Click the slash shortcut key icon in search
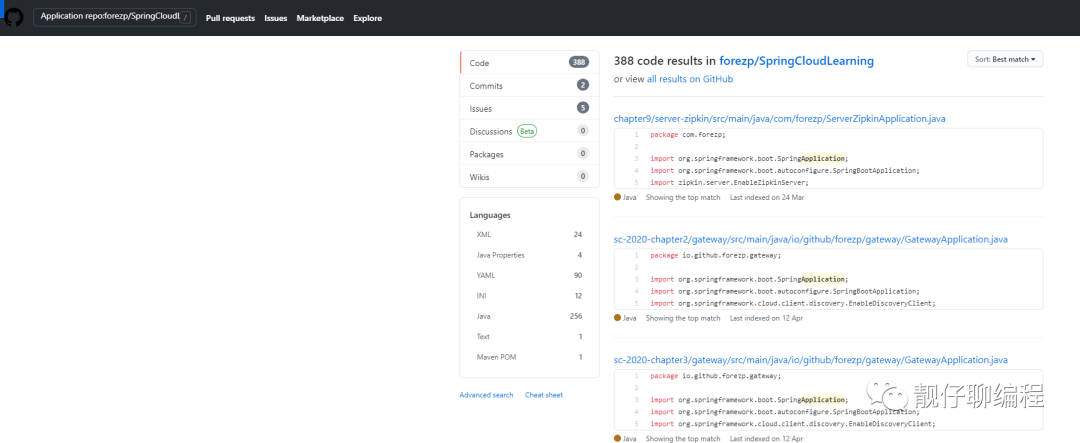 185,18
